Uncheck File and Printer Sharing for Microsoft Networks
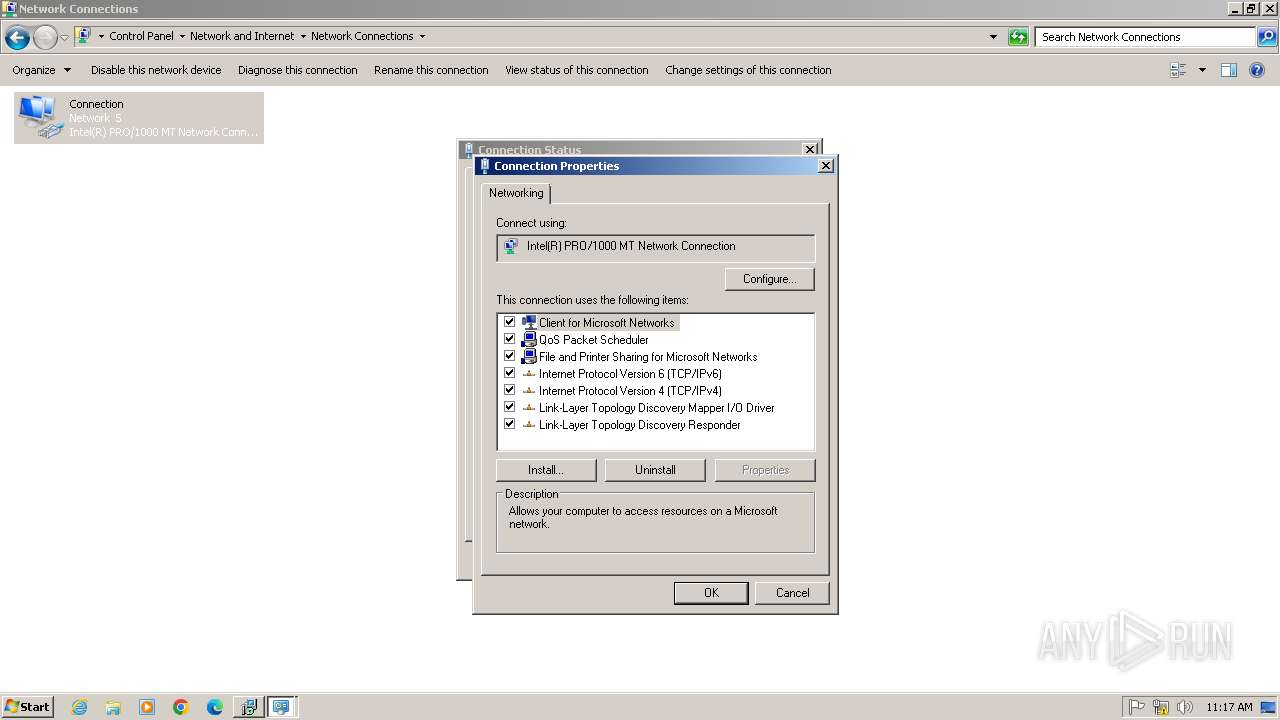 (x=509, y=356)
